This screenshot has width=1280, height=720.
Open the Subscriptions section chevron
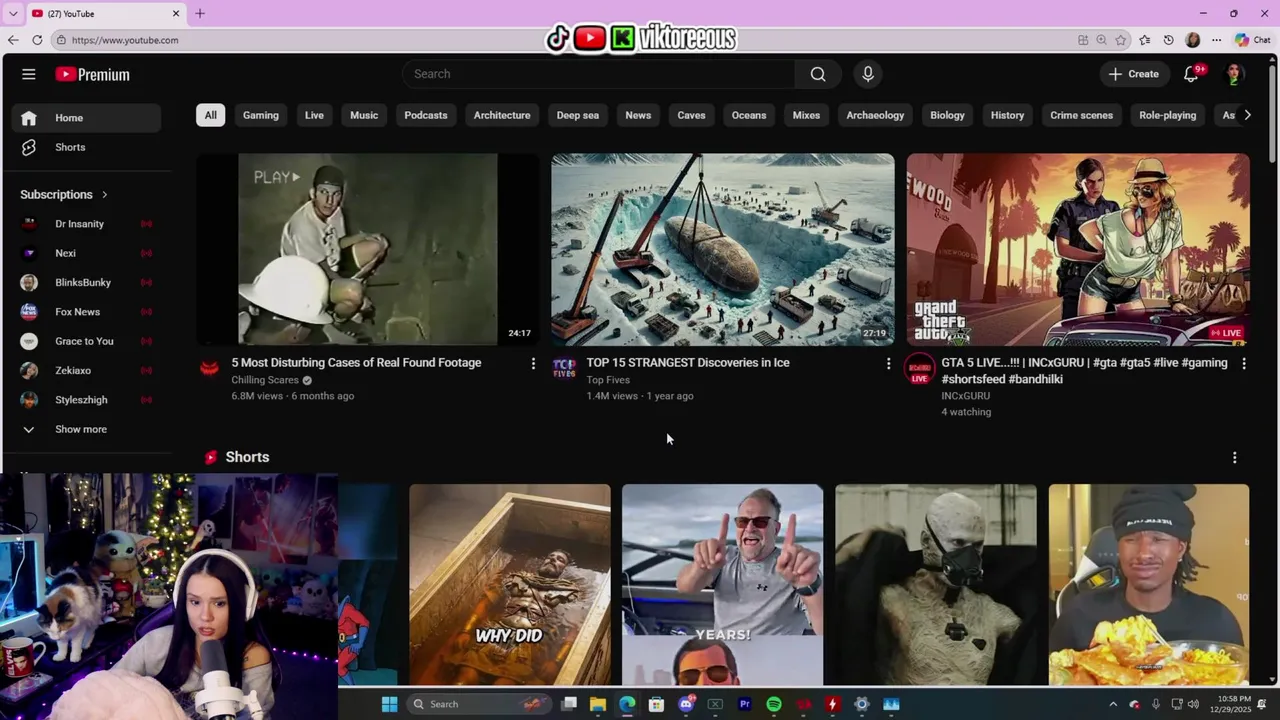(x=104, y=195)
